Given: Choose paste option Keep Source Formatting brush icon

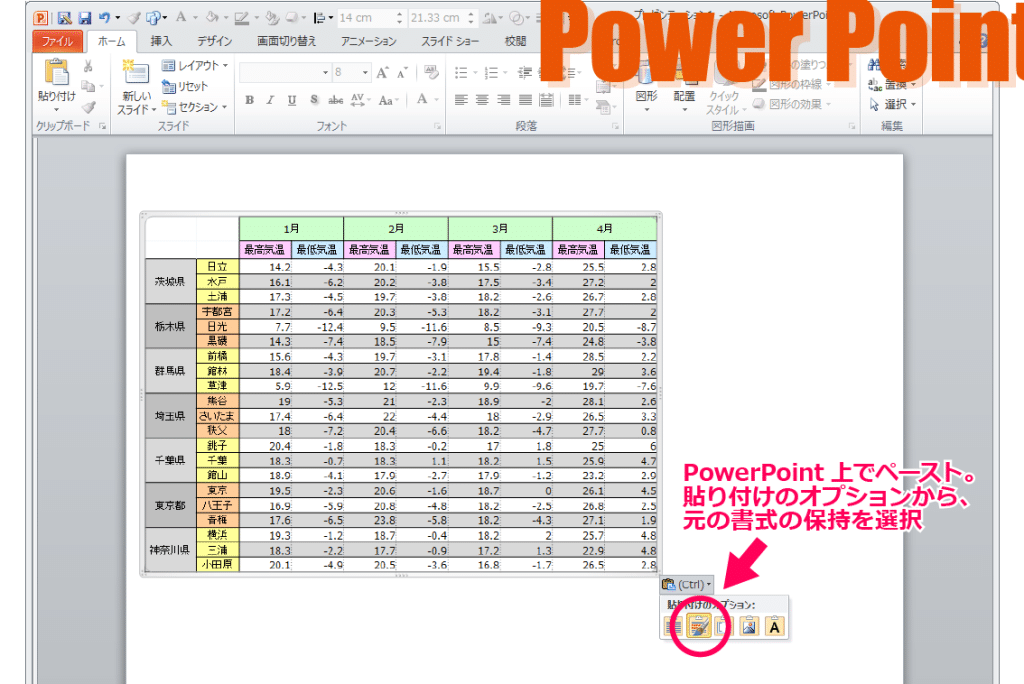Looking at the screenshot, I should pos(699,627).
